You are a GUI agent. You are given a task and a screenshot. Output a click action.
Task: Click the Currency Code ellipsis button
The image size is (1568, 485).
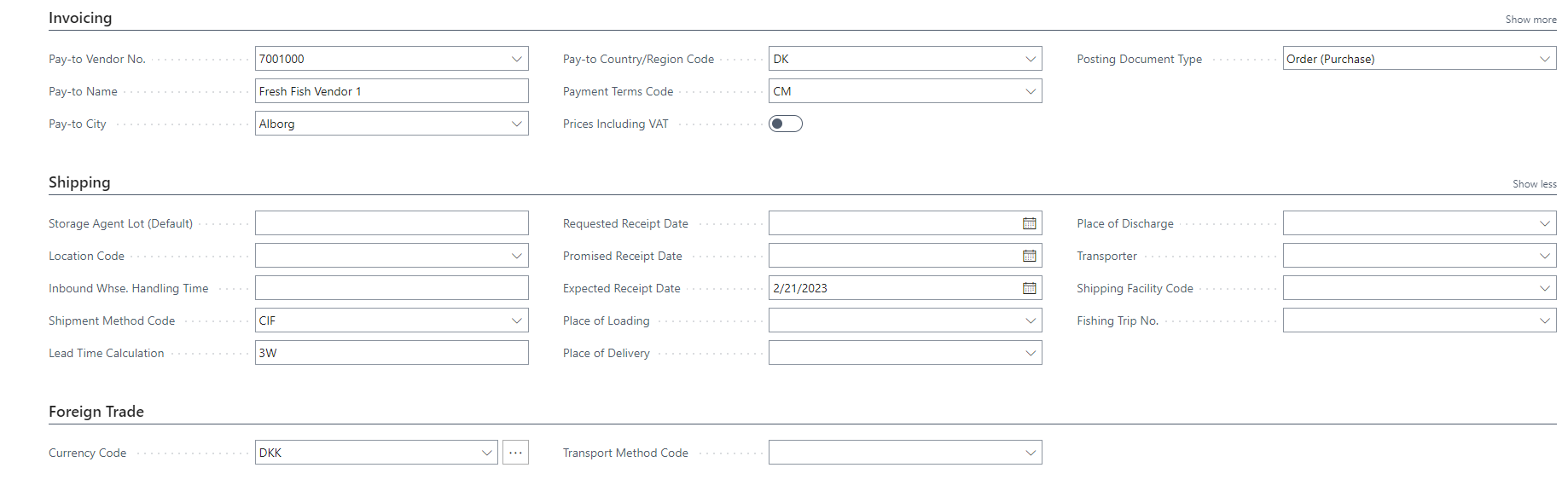click(x=515, y=453)
